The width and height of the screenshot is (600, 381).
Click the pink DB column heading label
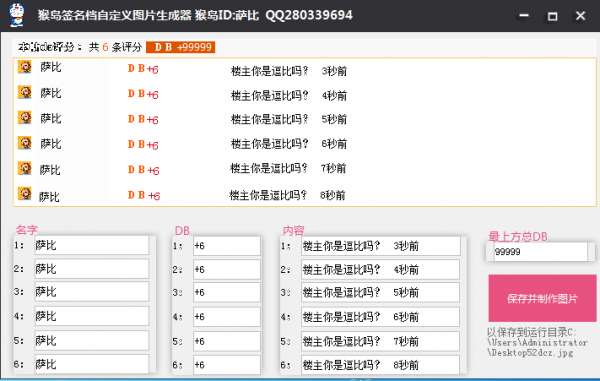[182, 230]
